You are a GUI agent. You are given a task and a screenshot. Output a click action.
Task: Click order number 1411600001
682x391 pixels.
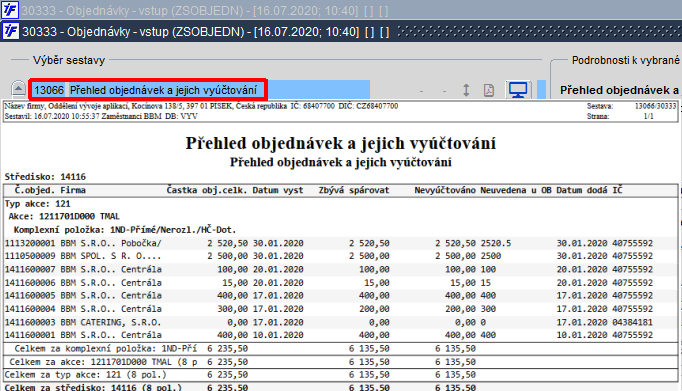pyautogui.click(x=30, y=335)
